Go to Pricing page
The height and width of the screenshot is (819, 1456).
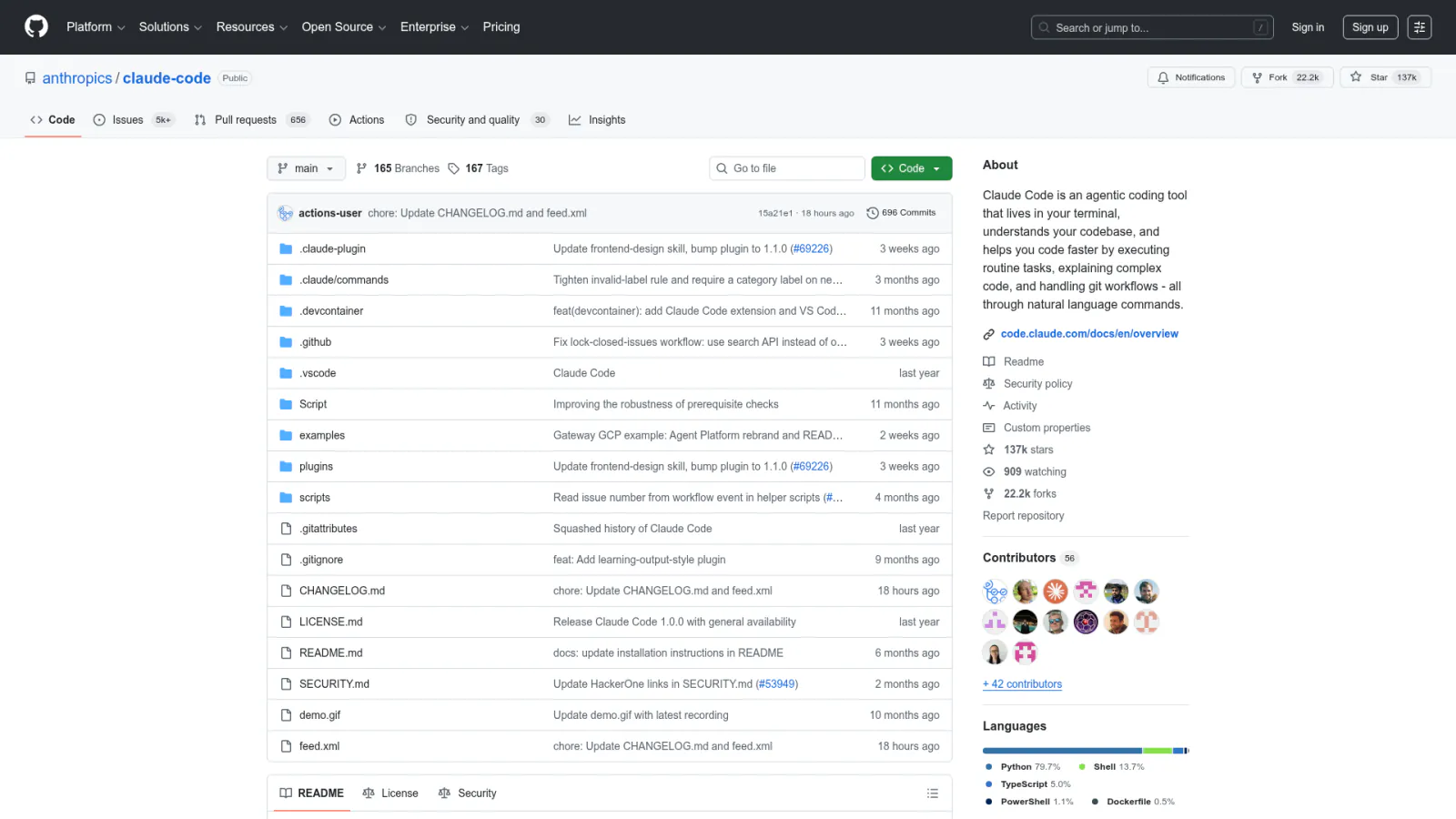[501, 27]
